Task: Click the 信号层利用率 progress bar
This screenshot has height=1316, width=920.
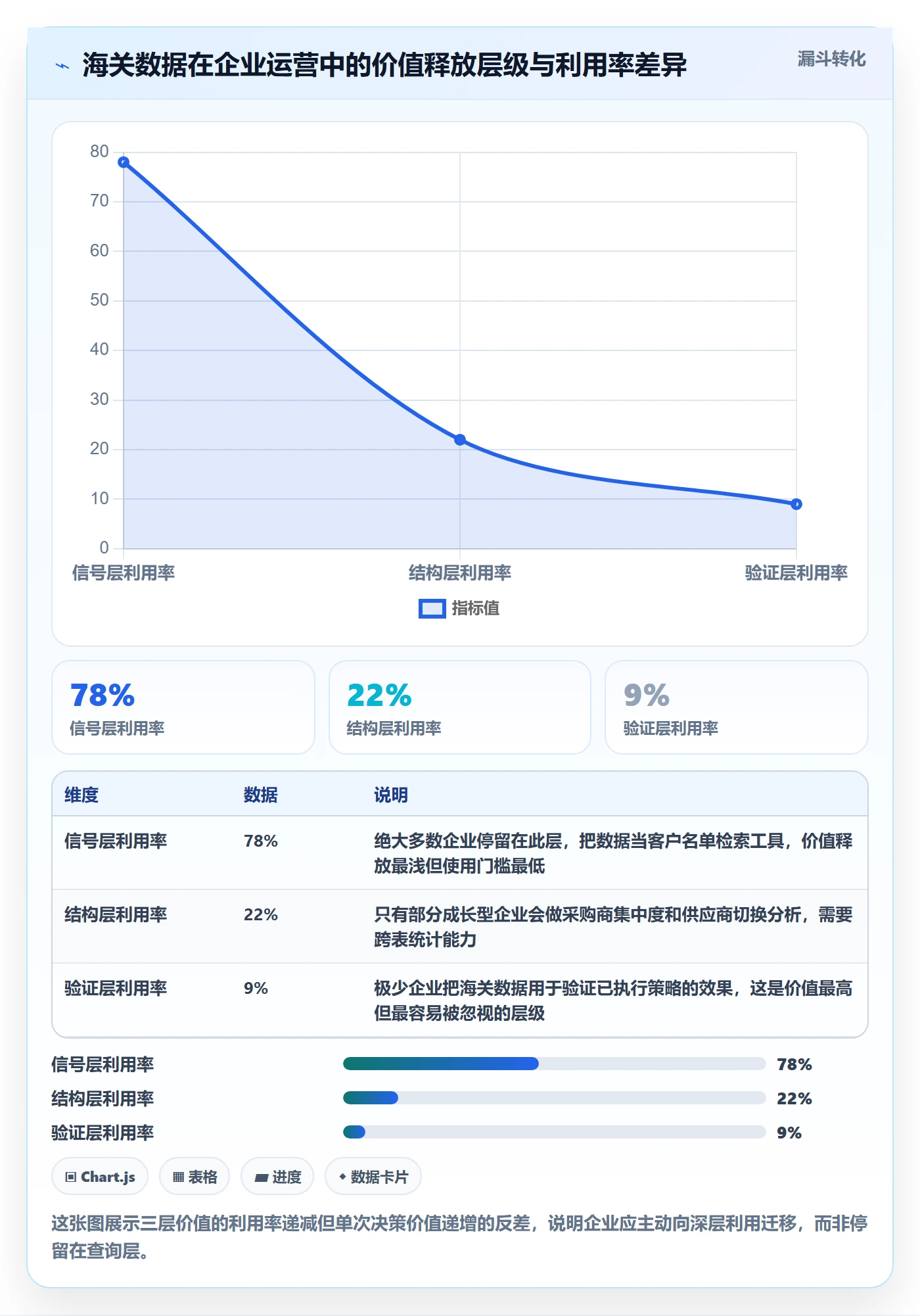Action: (x=554, y=1064)
